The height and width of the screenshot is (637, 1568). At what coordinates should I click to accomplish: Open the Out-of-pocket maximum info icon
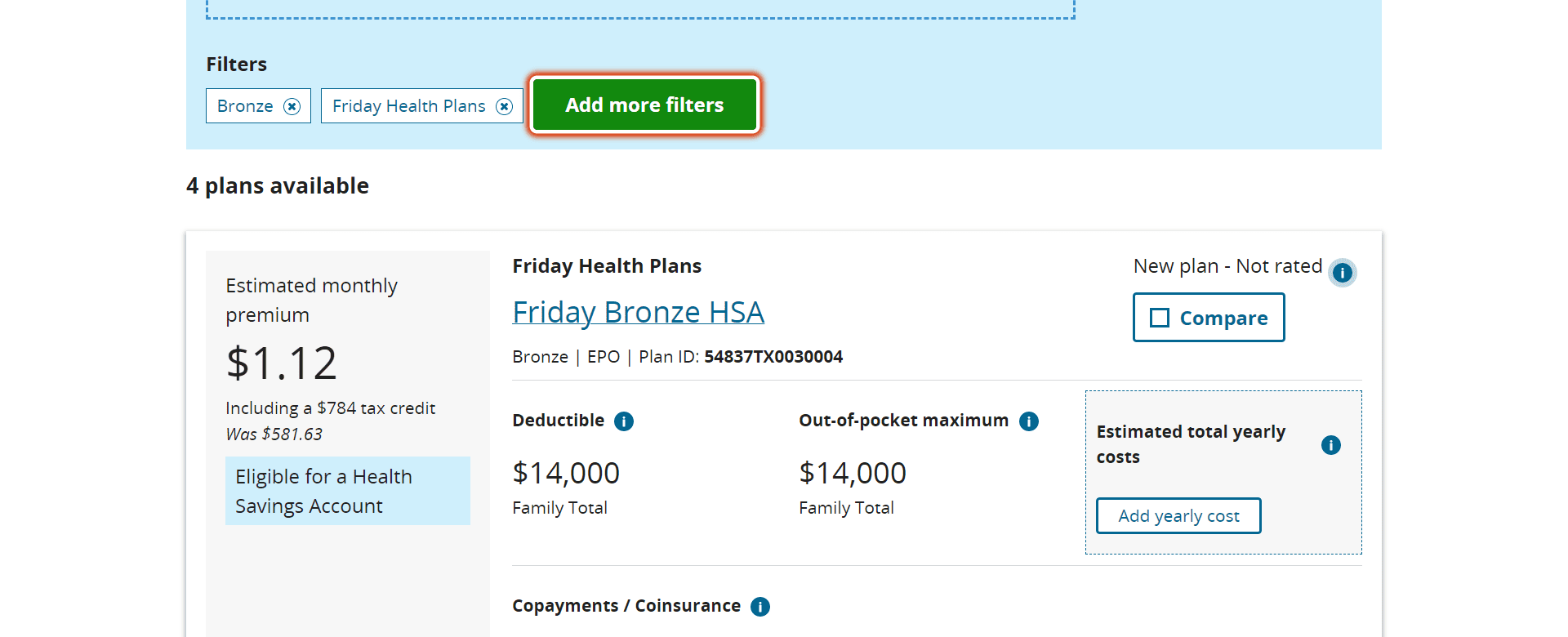(x=1029, y=421)
